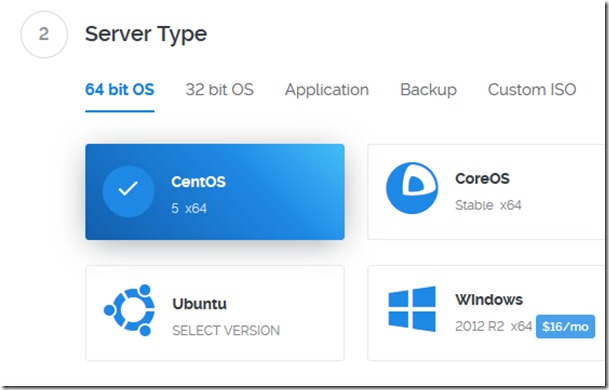Click the Ubuntu logo icon
This screenshot has width=609, height=390.
click(x=129, y=310)
